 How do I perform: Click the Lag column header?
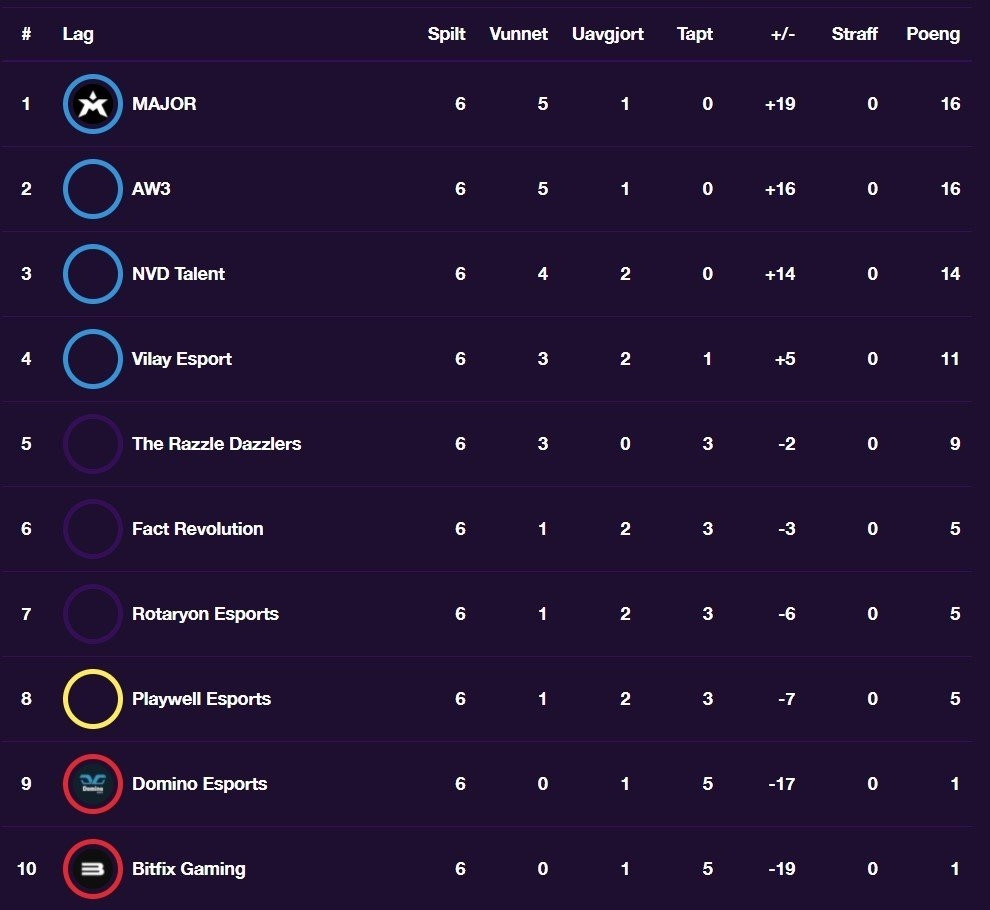pyautogui.click(x=77, y=34)
